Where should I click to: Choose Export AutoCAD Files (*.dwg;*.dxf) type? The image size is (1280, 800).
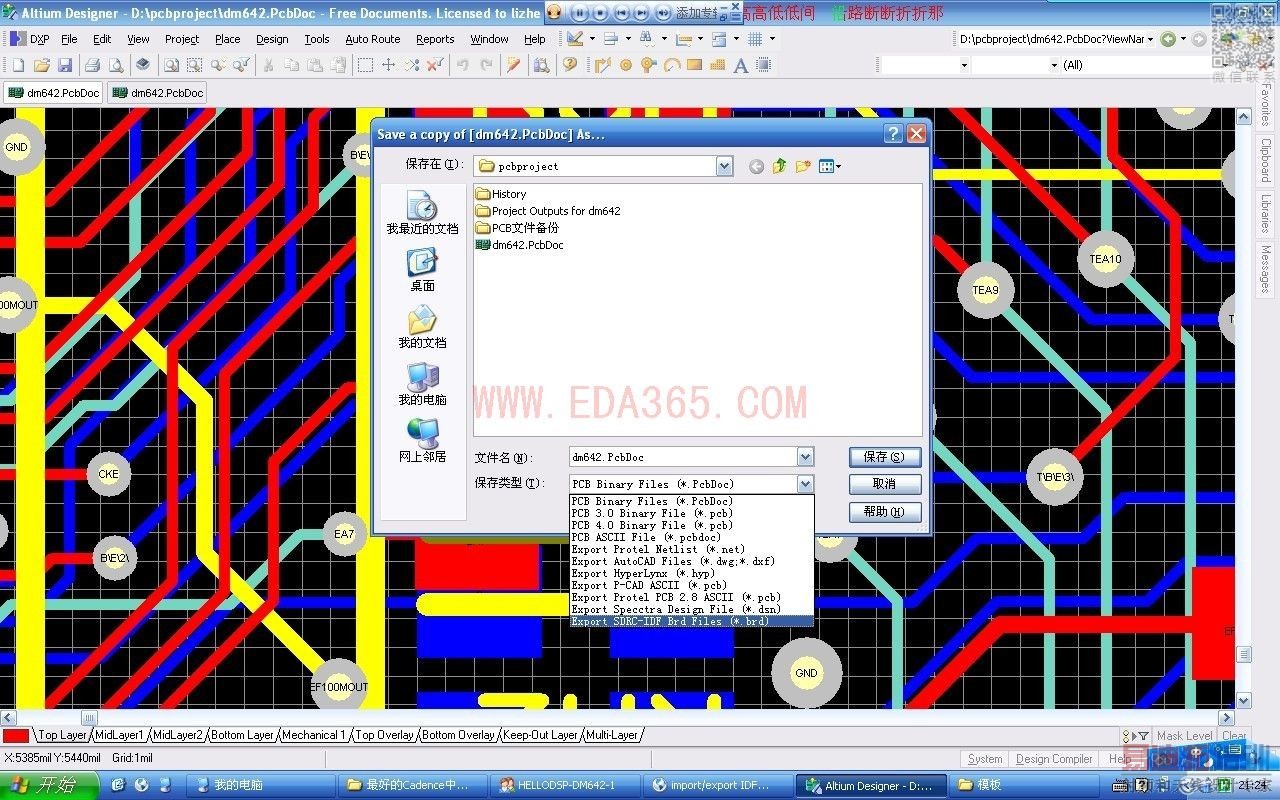(x=673, y=561)
